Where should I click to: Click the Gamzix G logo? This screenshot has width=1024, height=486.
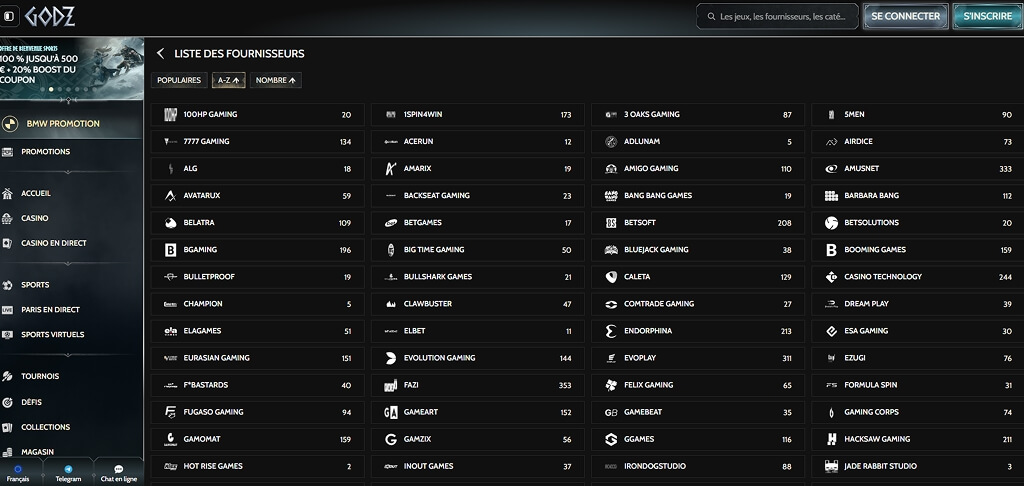coord(391,440)
